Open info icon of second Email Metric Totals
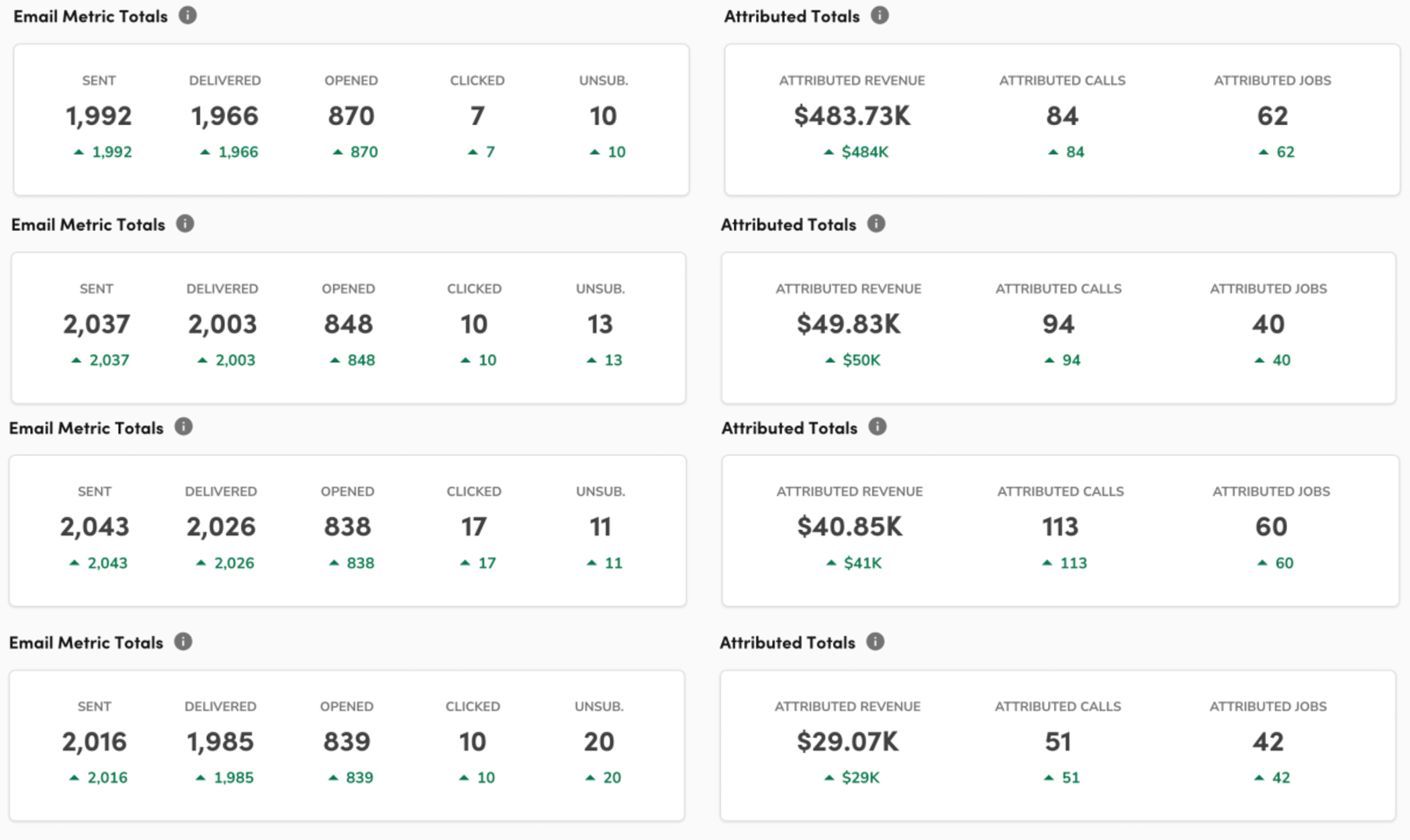The image size is (1410, 840). [185, 224]
